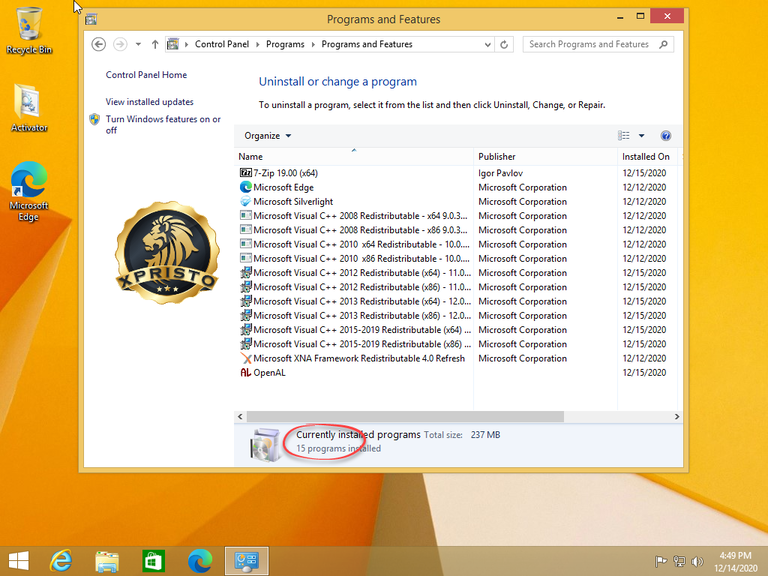Click Programs and Features breadcrumb
Screen dimensions: 768x576
pyautogui.click(x=367, y=44)
